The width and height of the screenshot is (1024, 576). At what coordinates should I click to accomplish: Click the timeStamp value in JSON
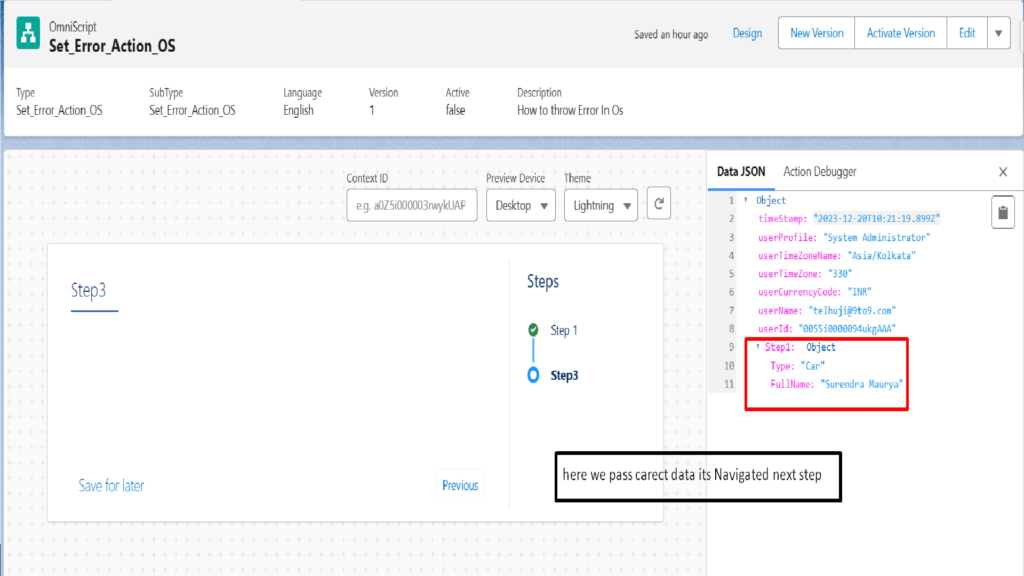(x=876, y=219)
